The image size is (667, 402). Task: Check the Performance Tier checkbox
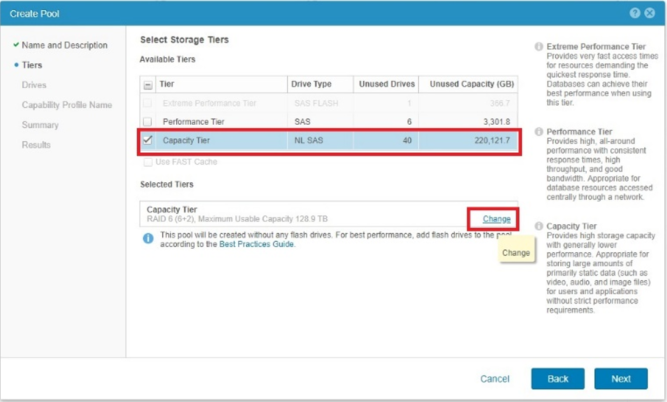[x=148, y=122]
